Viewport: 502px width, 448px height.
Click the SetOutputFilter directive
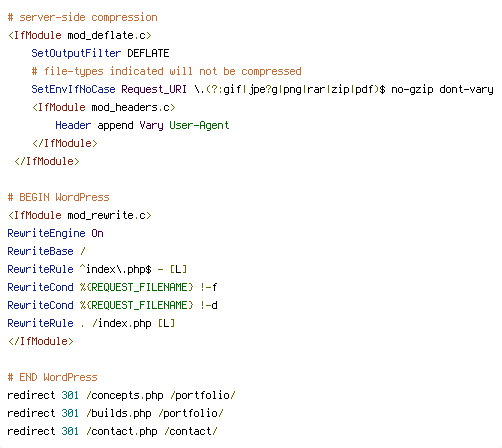(76, 53)
